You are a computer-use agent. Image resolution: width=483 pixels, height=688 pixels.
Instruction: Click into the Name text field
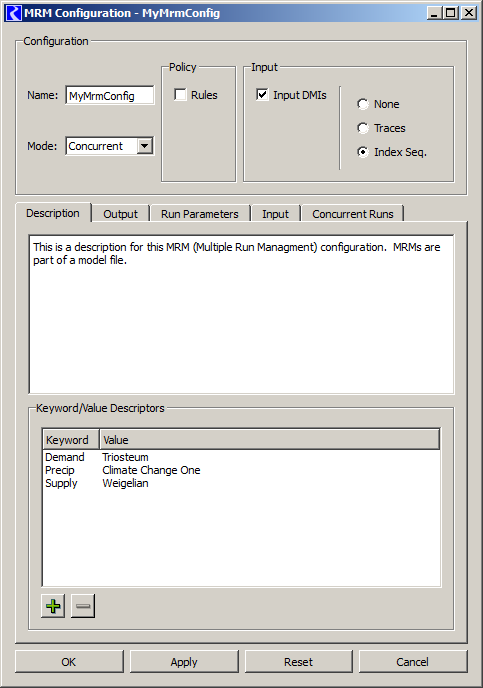click(x=110, y=95)
